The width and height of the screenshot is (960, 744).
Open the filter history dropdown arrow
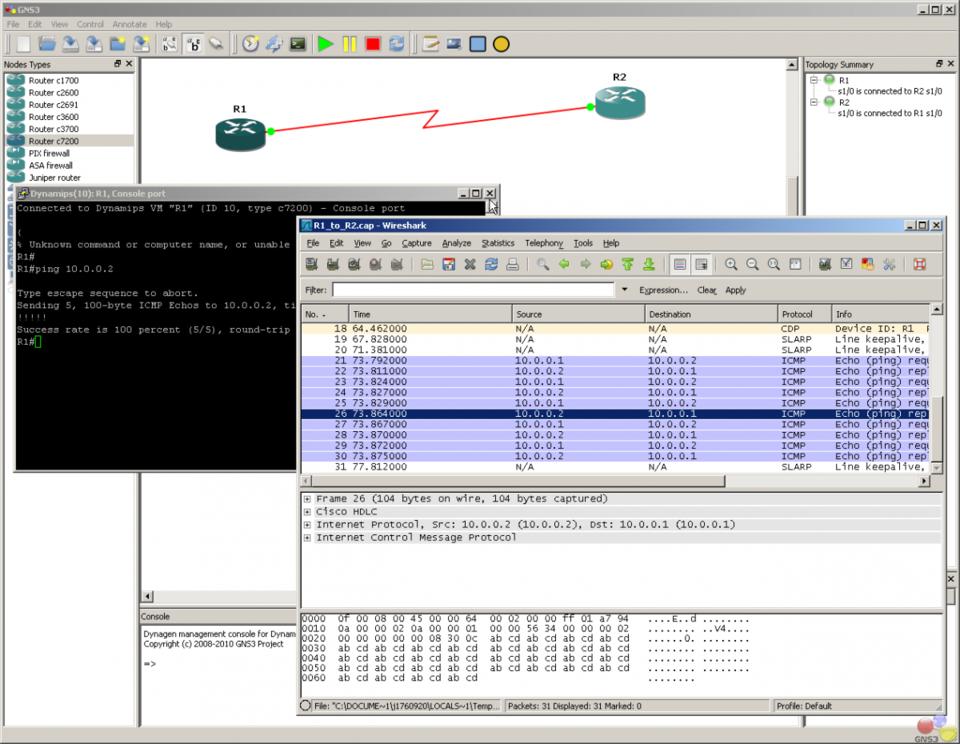coord(625,290)
